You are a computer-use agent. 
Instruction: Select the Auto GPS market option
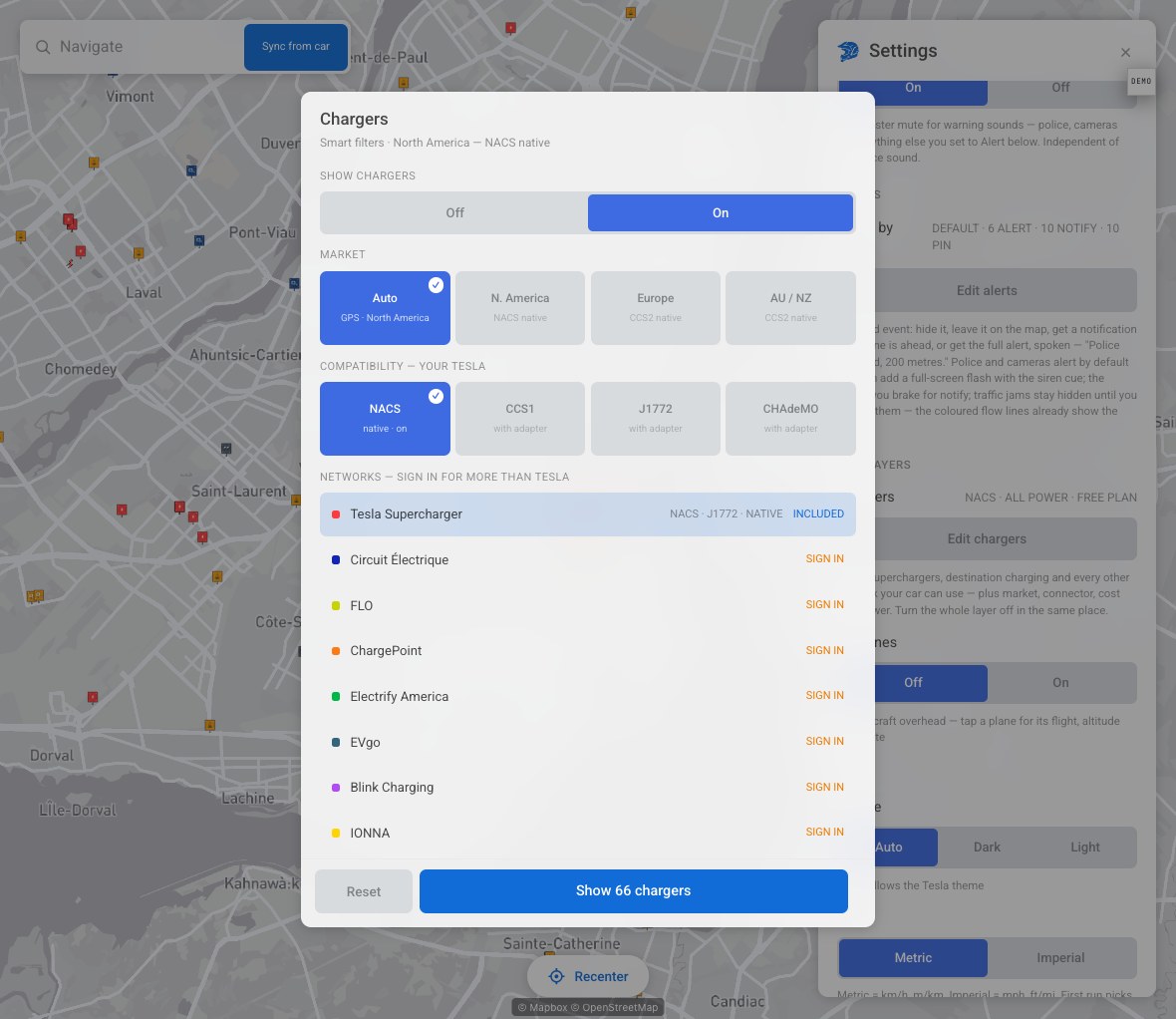coord(385,308)
